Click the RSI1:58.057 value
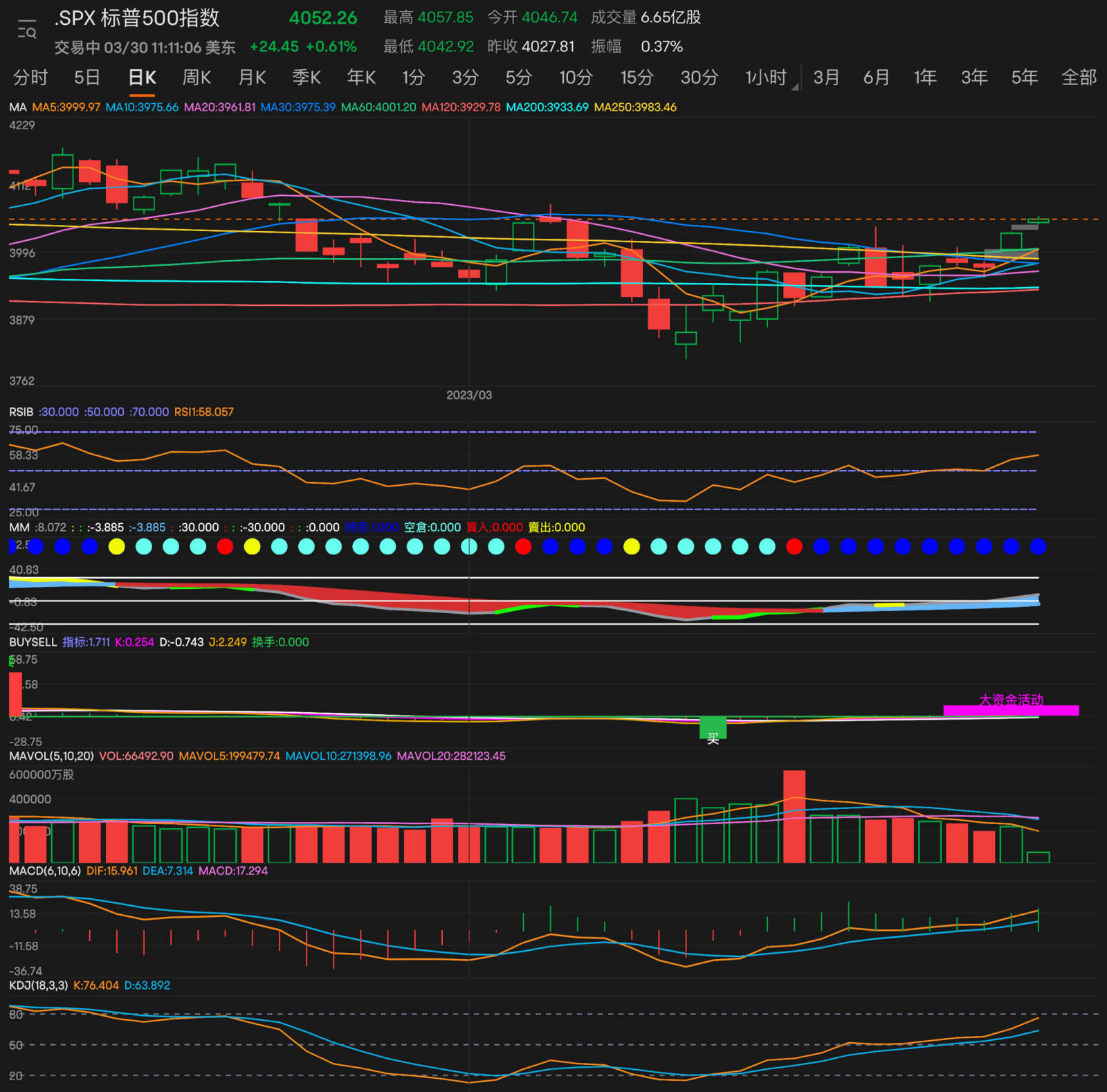This screenshot has height=1092, width=1107. [204, 412]
